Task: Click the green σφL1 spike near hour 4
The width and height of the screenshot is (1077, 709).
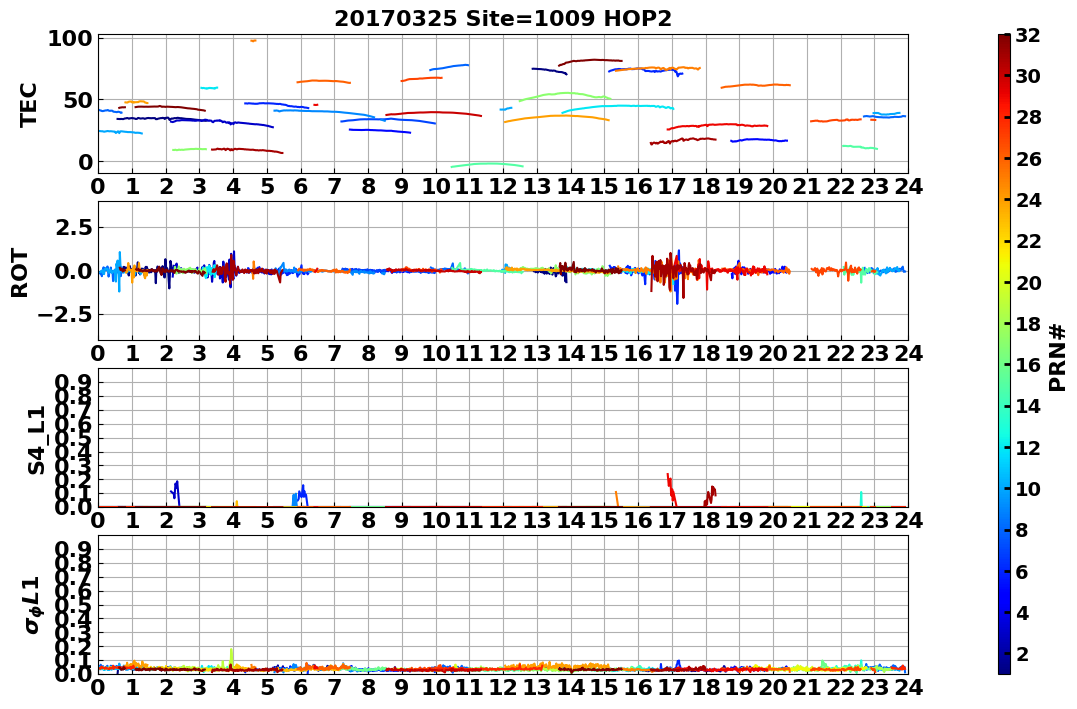Action: point(231,657)
